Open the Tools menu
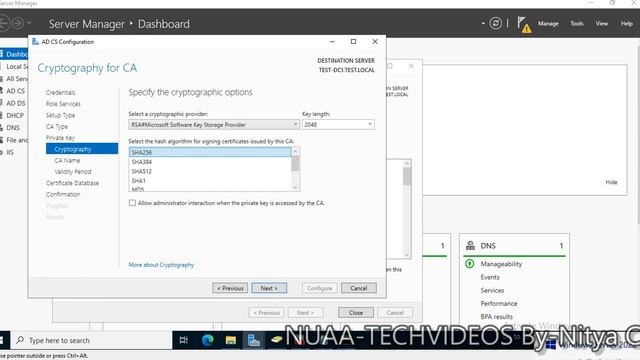Screen dimensions: 640x360 pyautogui.click(x=577, y=24)
